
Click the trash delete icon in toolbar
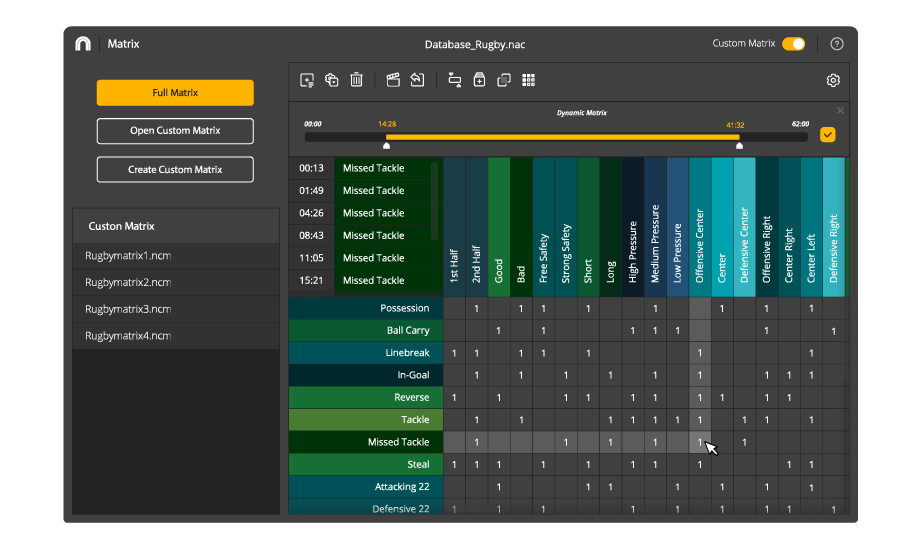click(356, 80)
